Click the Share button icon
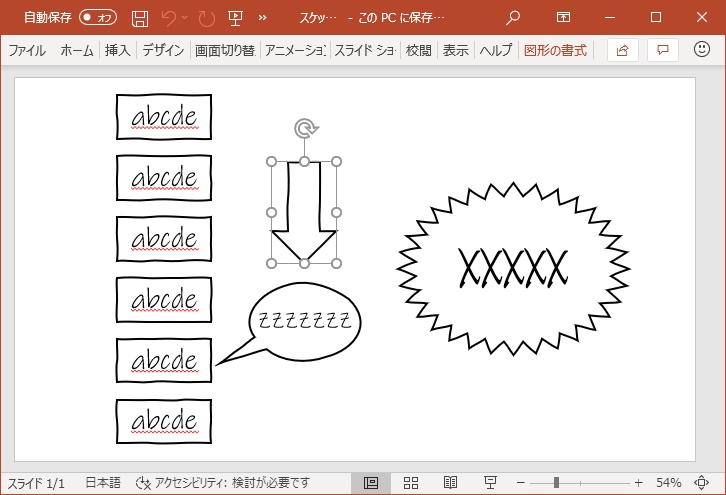The width and height of the screenshot is (726, 495). pyautogui.click(x=622, y=50)
